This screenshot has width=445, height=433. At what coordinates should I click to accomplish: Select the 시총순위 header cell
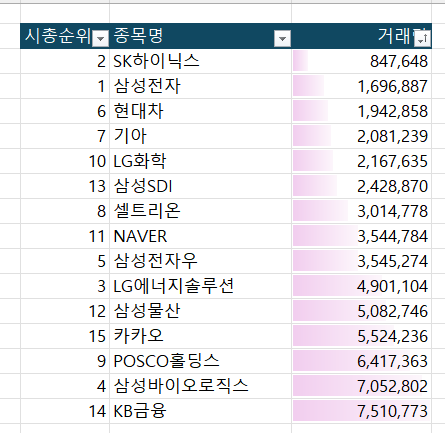point(65,36)
